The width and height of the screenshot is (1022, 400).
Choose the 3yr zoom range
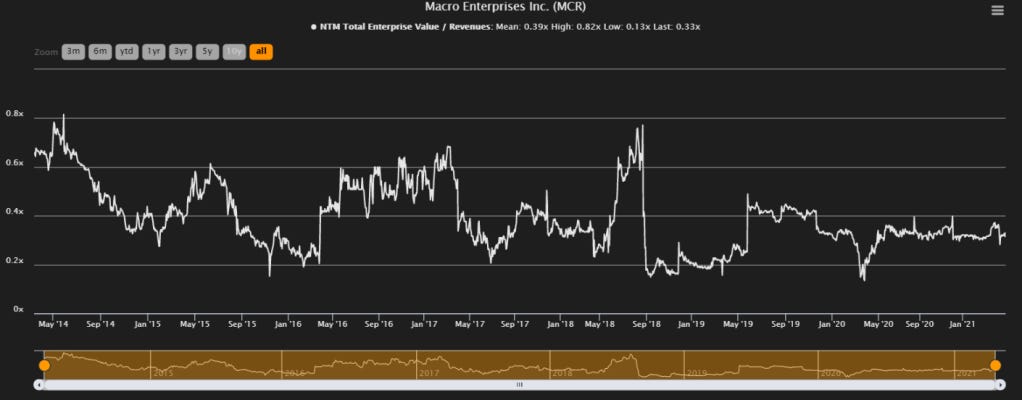[x=181, y=51]
